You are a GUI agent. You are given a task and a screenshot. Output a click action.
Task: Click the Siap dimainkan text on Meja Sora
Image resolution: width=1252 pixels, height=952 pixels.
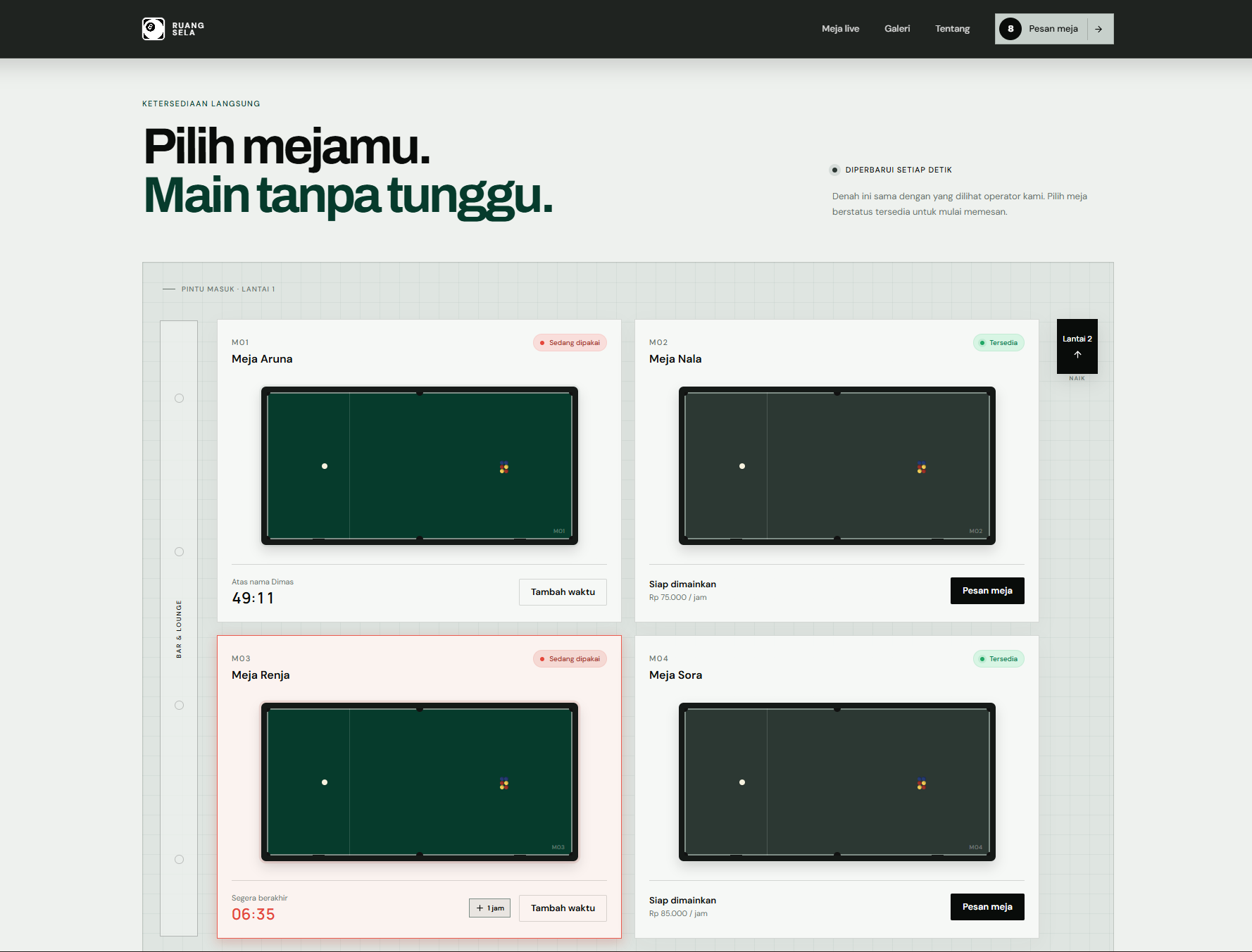point(682,901)
